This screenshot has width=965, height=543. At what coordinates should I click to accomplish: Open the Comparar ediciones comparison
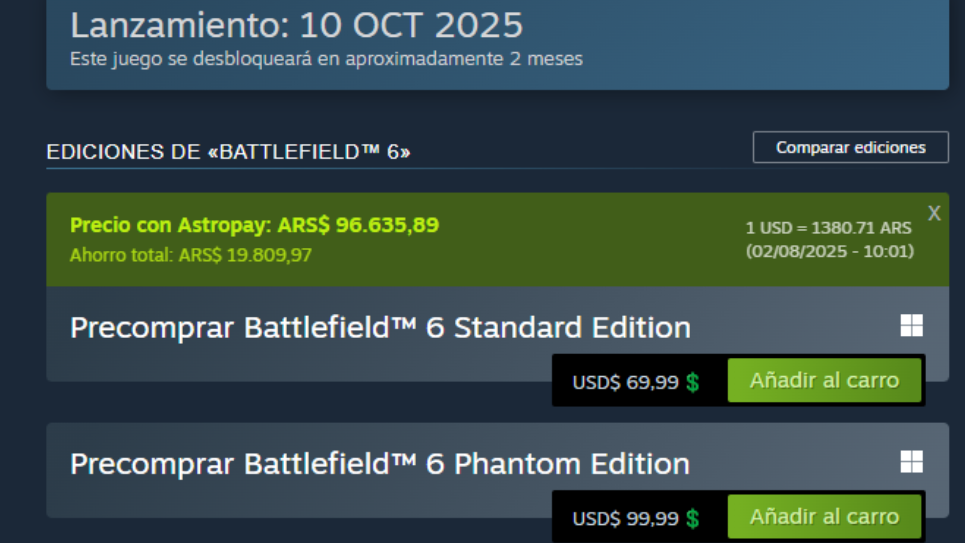[850, 147]
